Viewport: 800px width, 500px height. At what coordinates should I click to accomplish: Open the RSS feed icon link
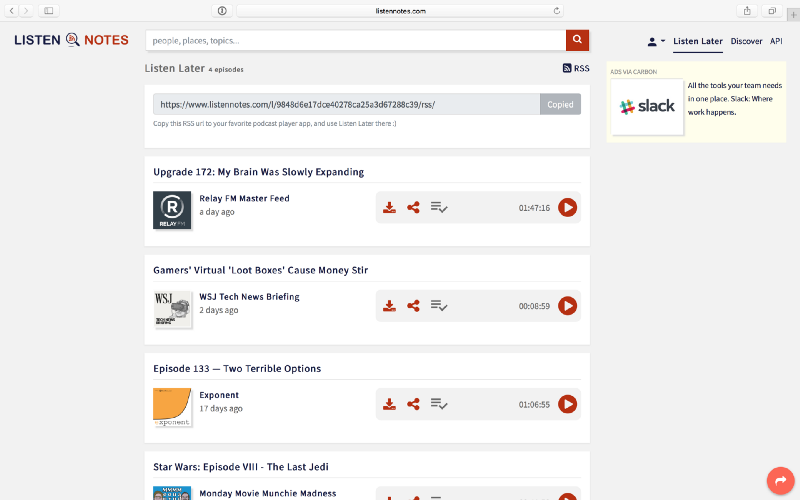point(576,68)
